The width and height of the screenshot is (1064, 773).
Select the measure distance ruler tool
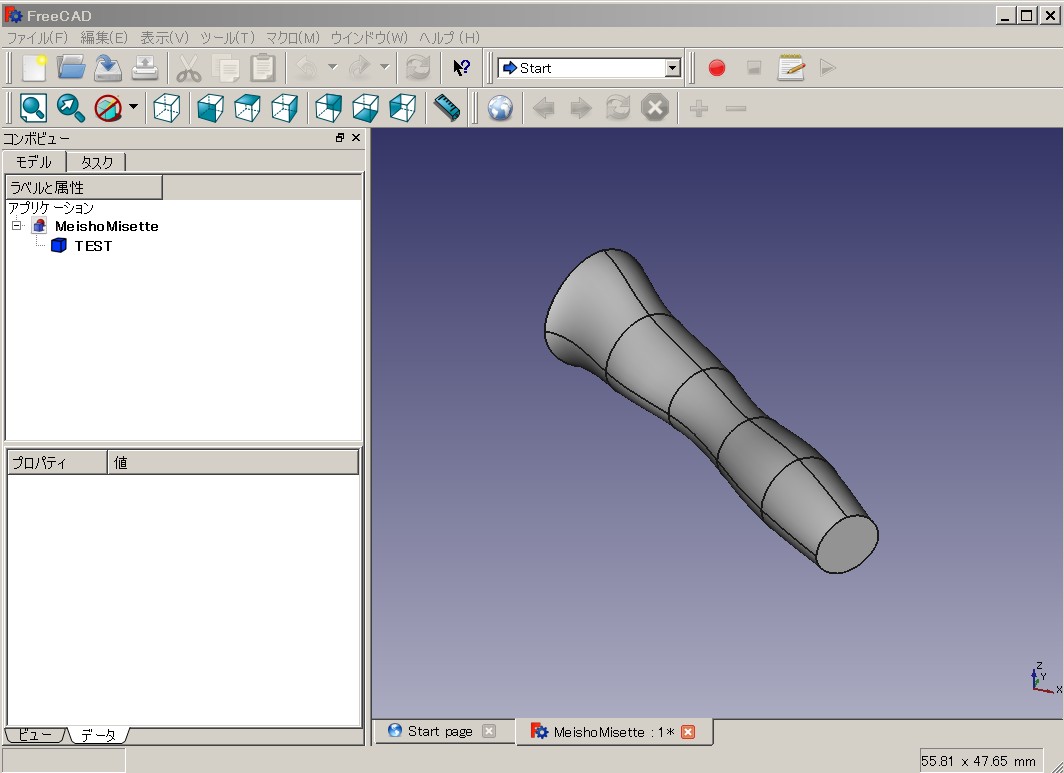pos(446,108)
